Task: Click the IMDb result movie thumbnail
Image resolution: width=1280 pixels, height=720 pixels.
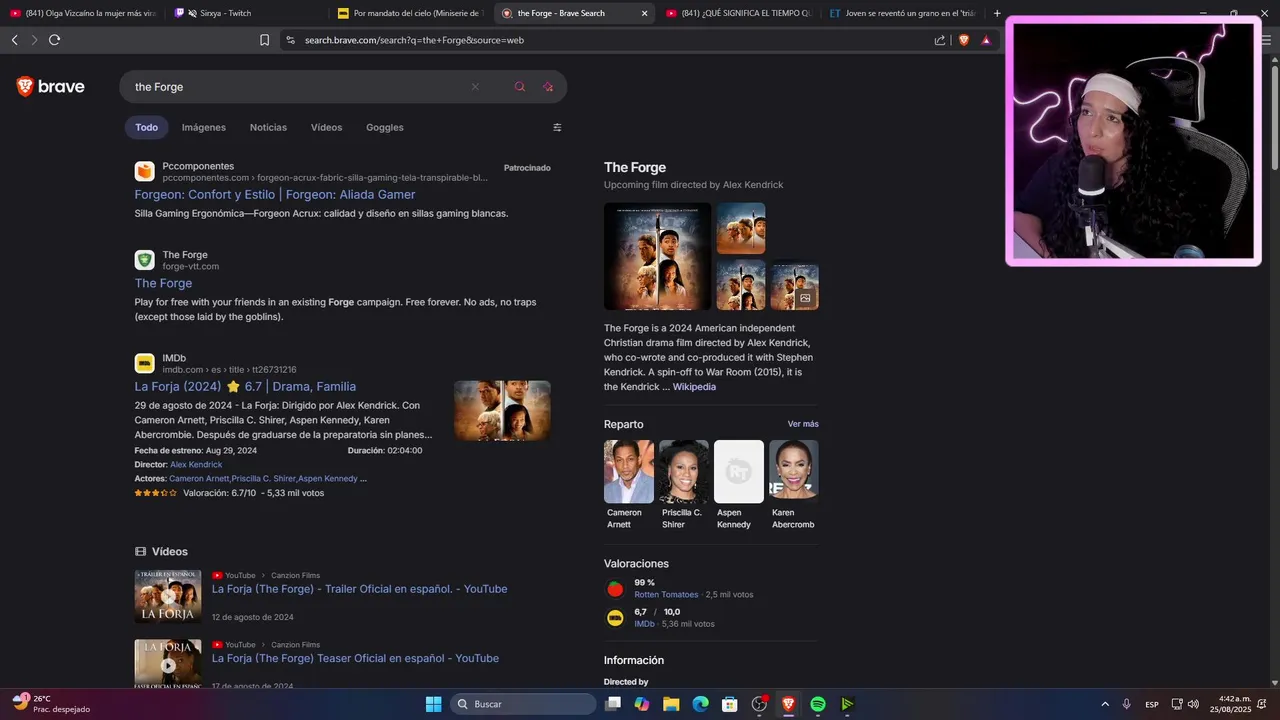Action: (502, 410)
